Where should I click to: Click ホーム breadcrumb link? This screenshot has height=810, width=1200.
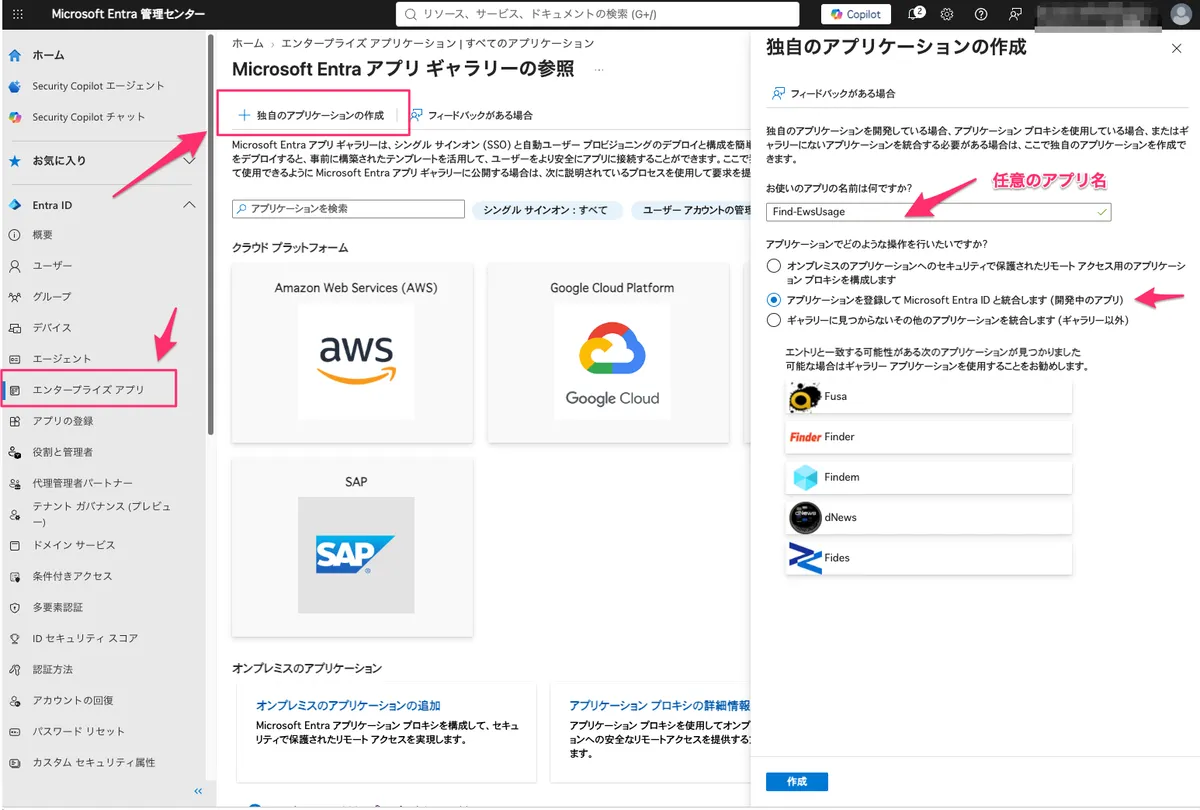point(247,43)
